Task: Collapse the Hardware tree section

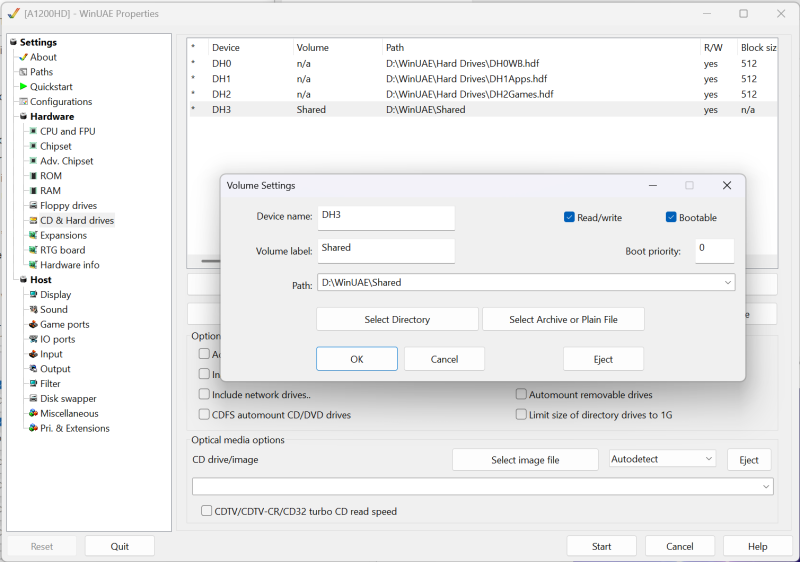Action: pyautogui.click(x=23, y=116)
